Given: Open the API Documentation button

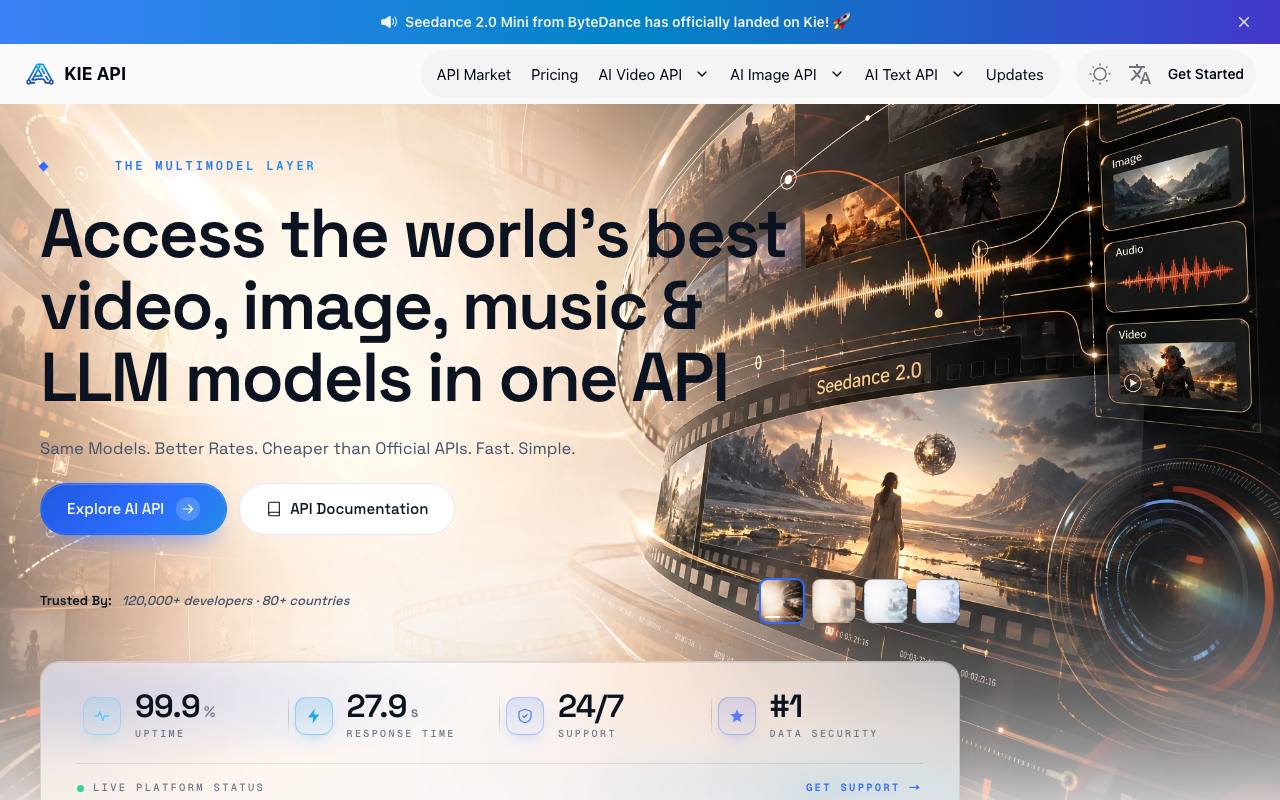Looking at the screenshot, I should [347, 509].
